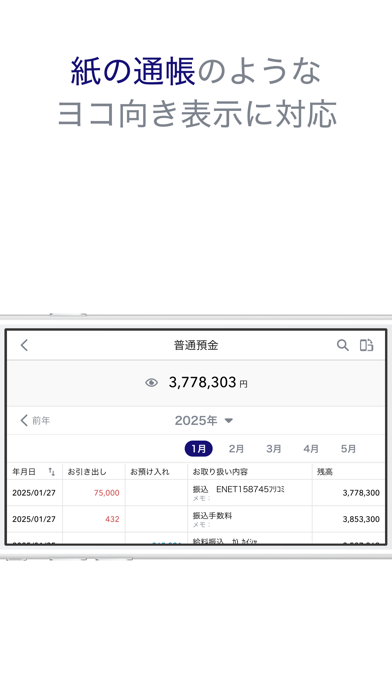Click the 3,778,303 円 total balance
The image size is (392, 696).
point(208,382)
